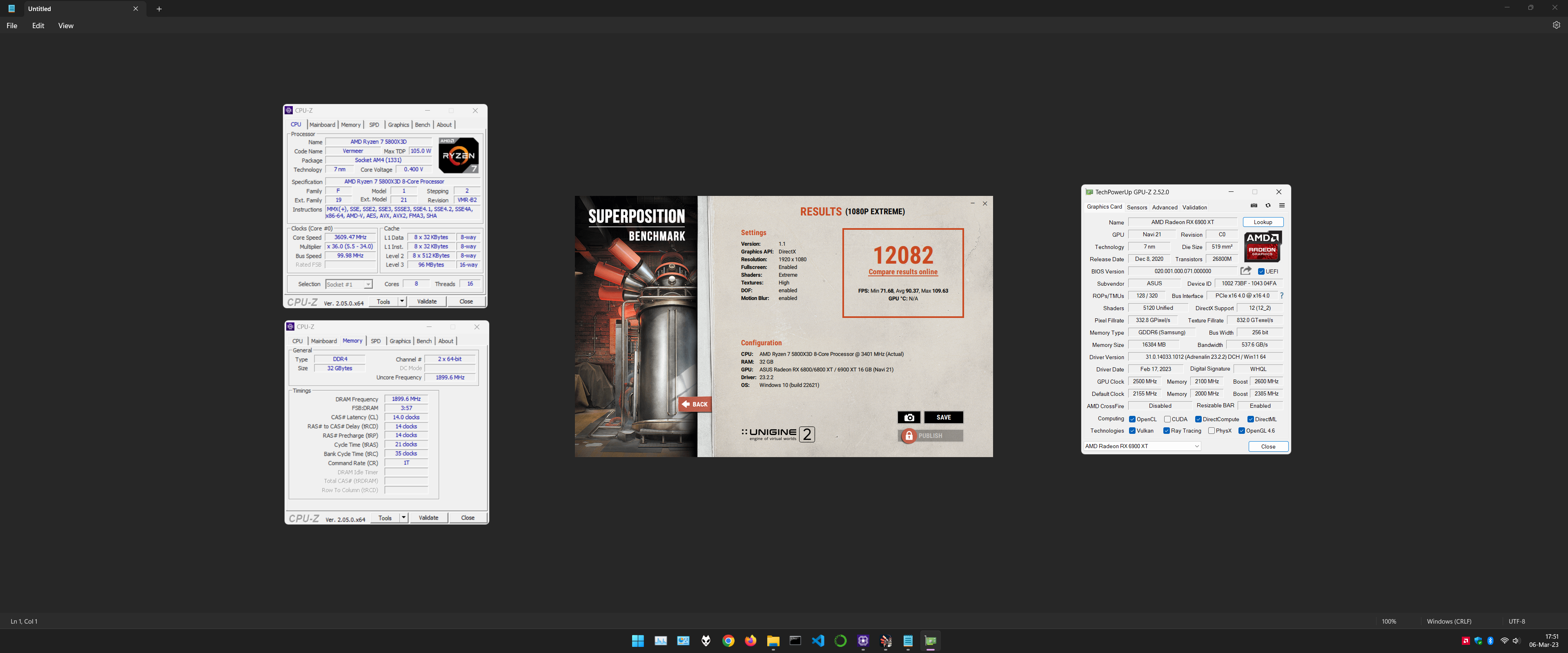
Task: Click the SAVE button in Superposition
Action: coord(944,418)
